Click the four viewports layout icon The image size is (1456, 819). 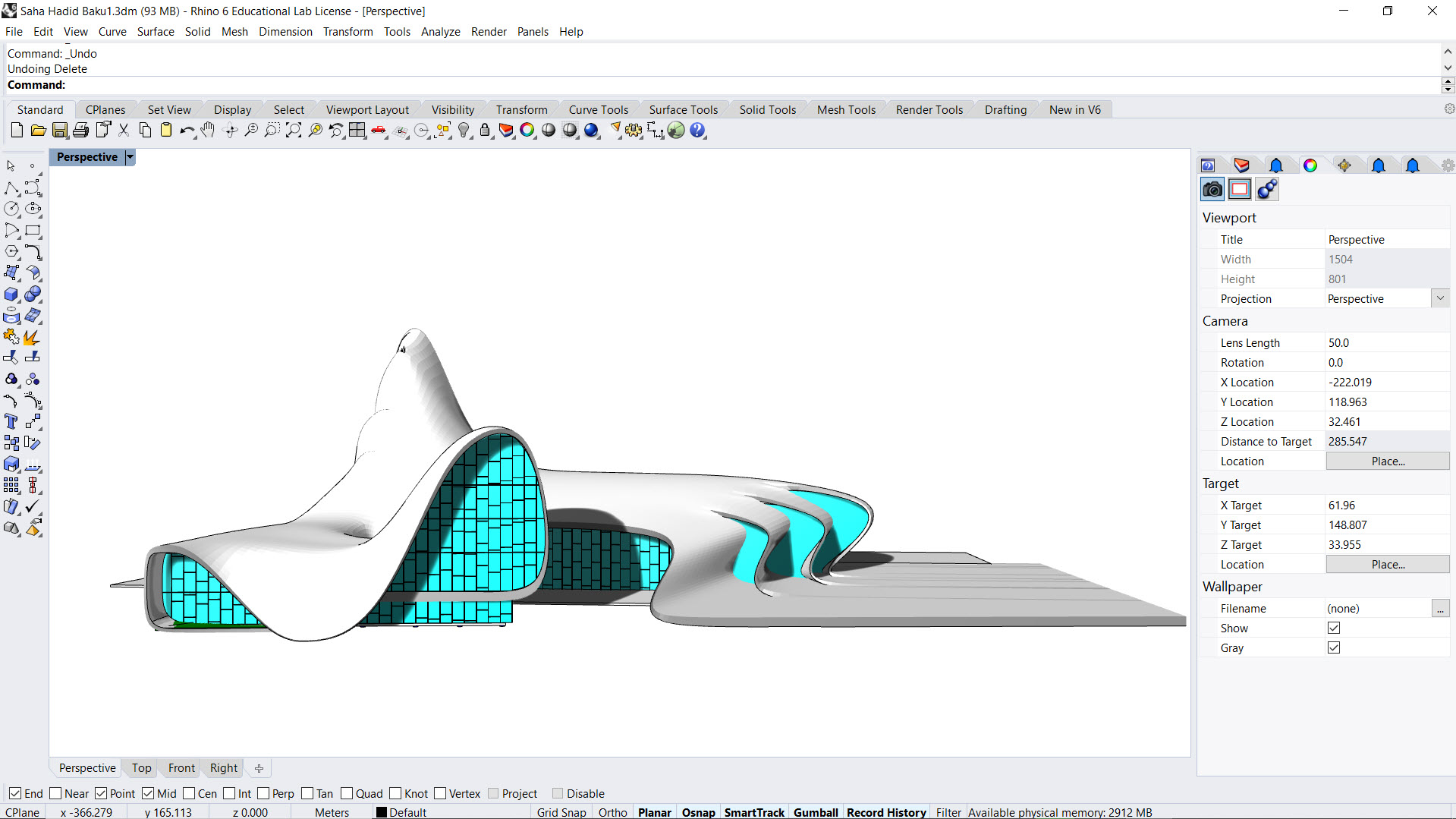point(357,131)
